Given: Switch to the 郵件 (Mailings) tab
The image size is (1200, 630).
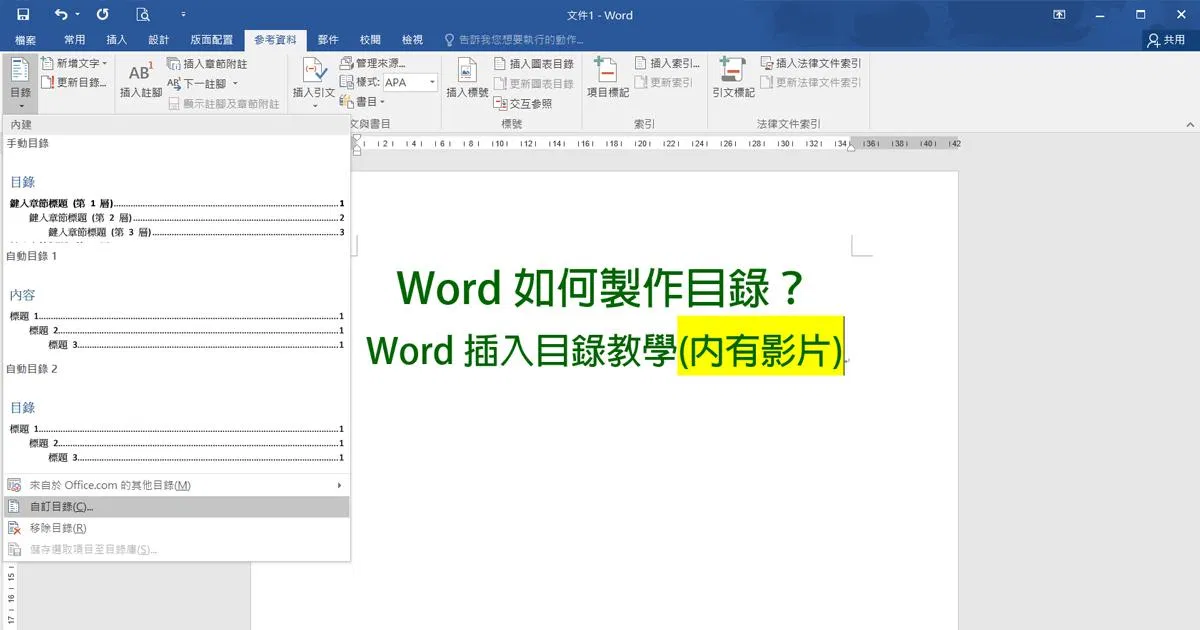Looking at the screenshot, I should click(328, 40).
